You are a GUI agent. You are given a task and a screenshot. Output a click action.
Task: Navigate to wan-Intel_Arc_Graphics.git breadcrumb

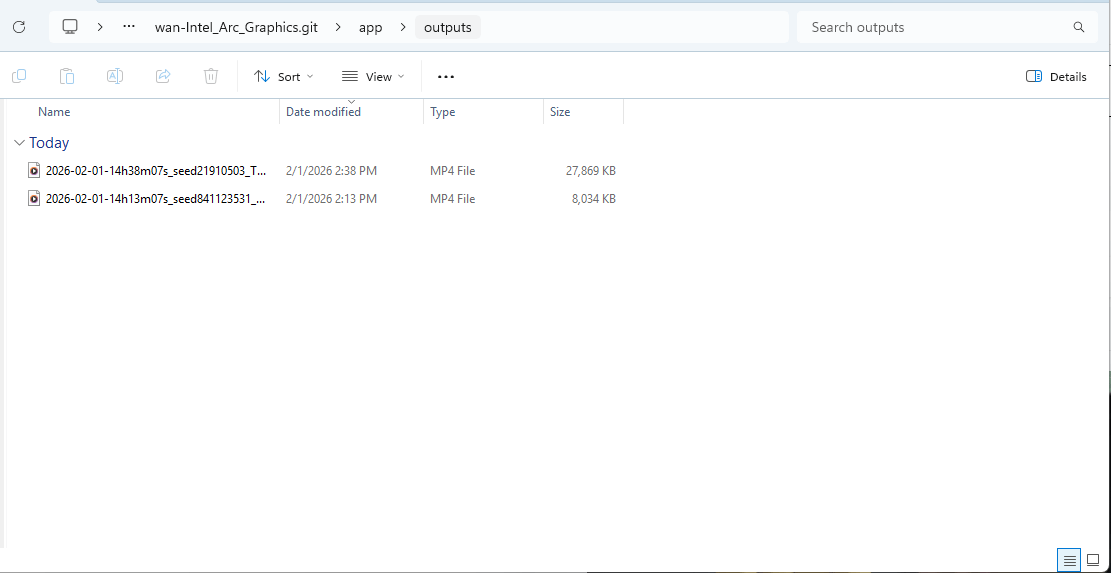236,28
